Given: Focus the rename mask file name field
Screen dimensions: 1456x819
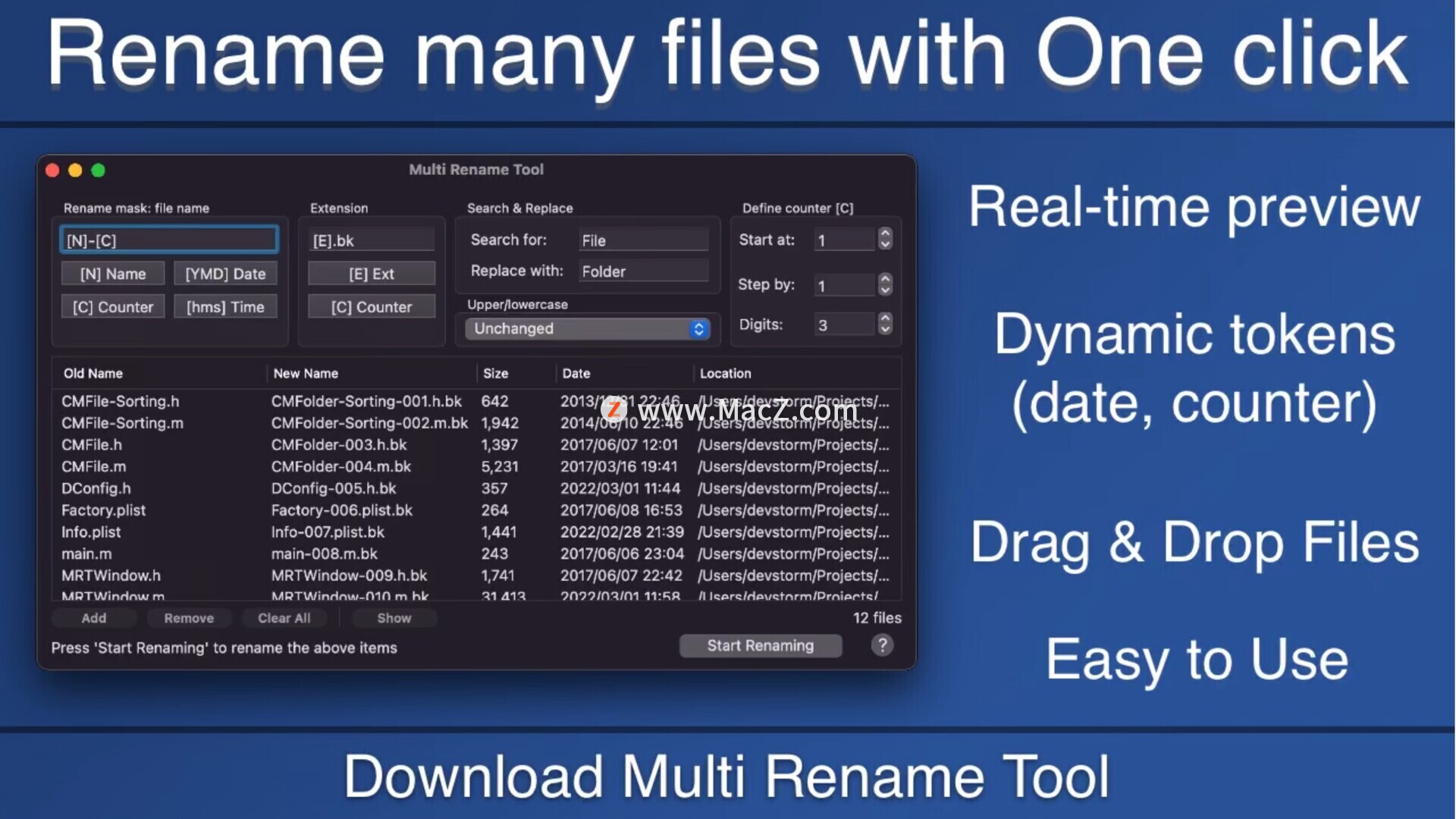Looking at the screenshot, I should [169, 240].
